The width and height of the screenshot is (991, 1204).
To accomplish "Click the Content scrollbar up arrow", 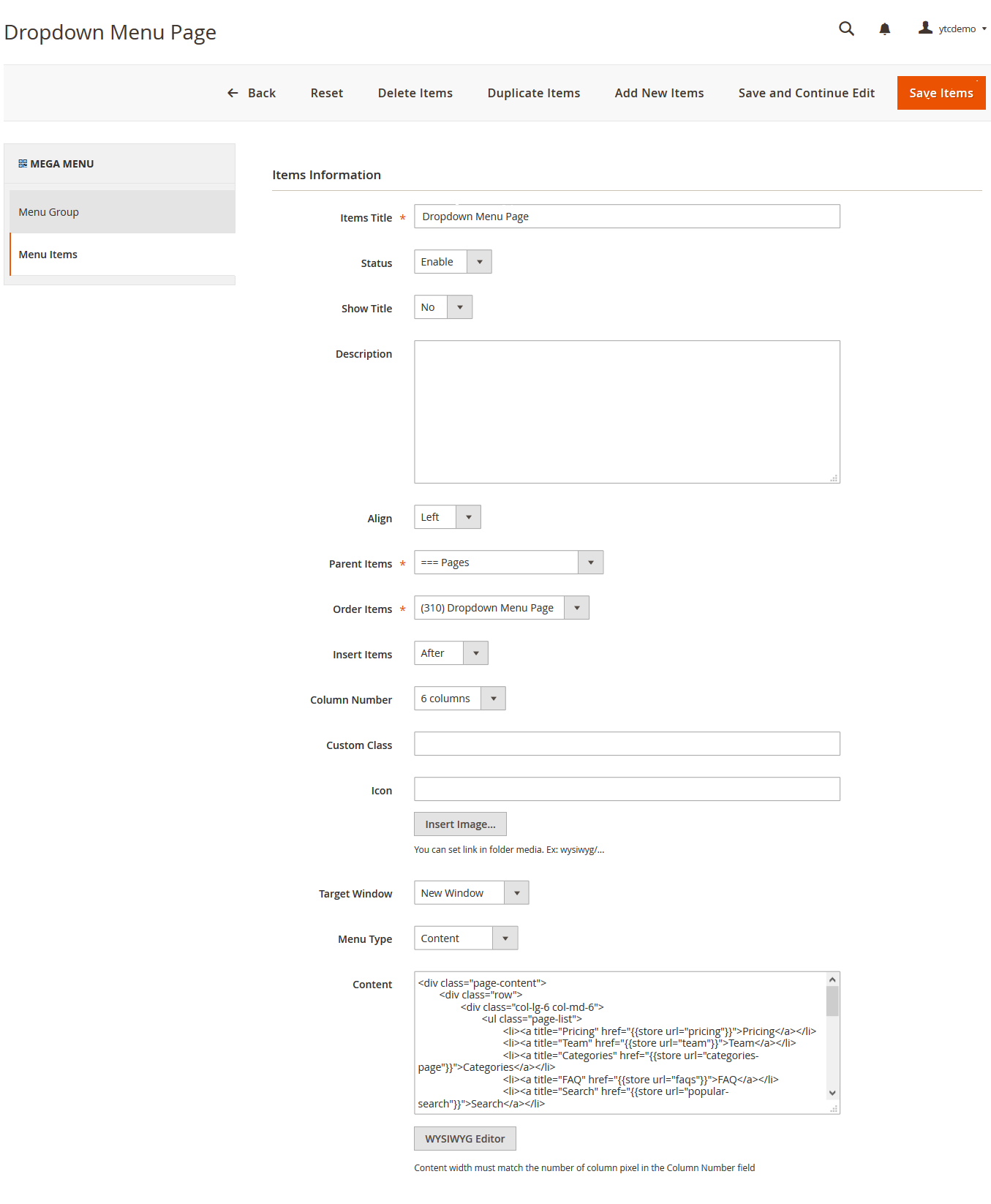I will [x=832, y=979].
